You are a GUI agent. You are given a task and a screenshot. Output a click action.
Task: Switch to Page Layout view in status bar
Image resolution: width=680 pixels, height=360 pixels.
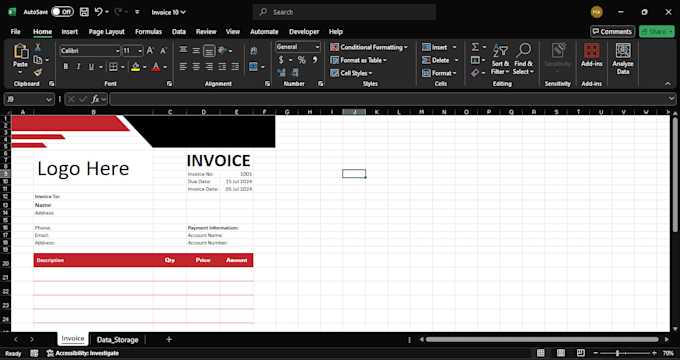[x=561, y=353]
